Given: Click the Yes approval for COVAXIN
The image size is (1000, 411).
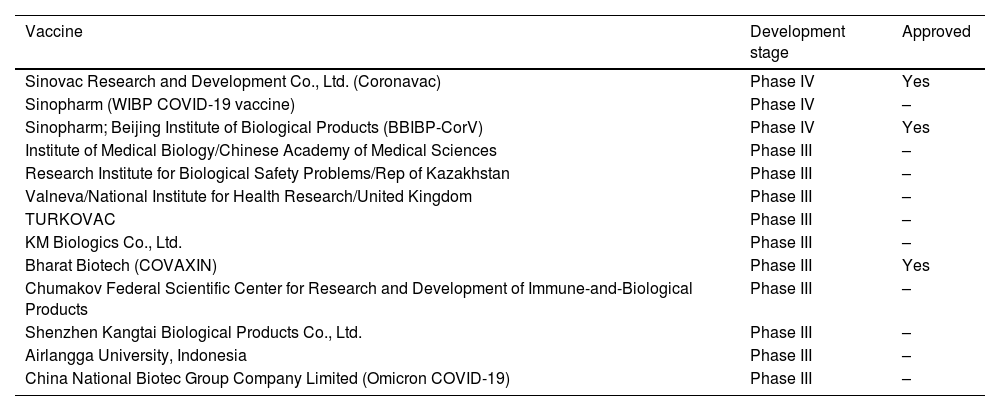Looking at the screenshot, I should 915,265.
